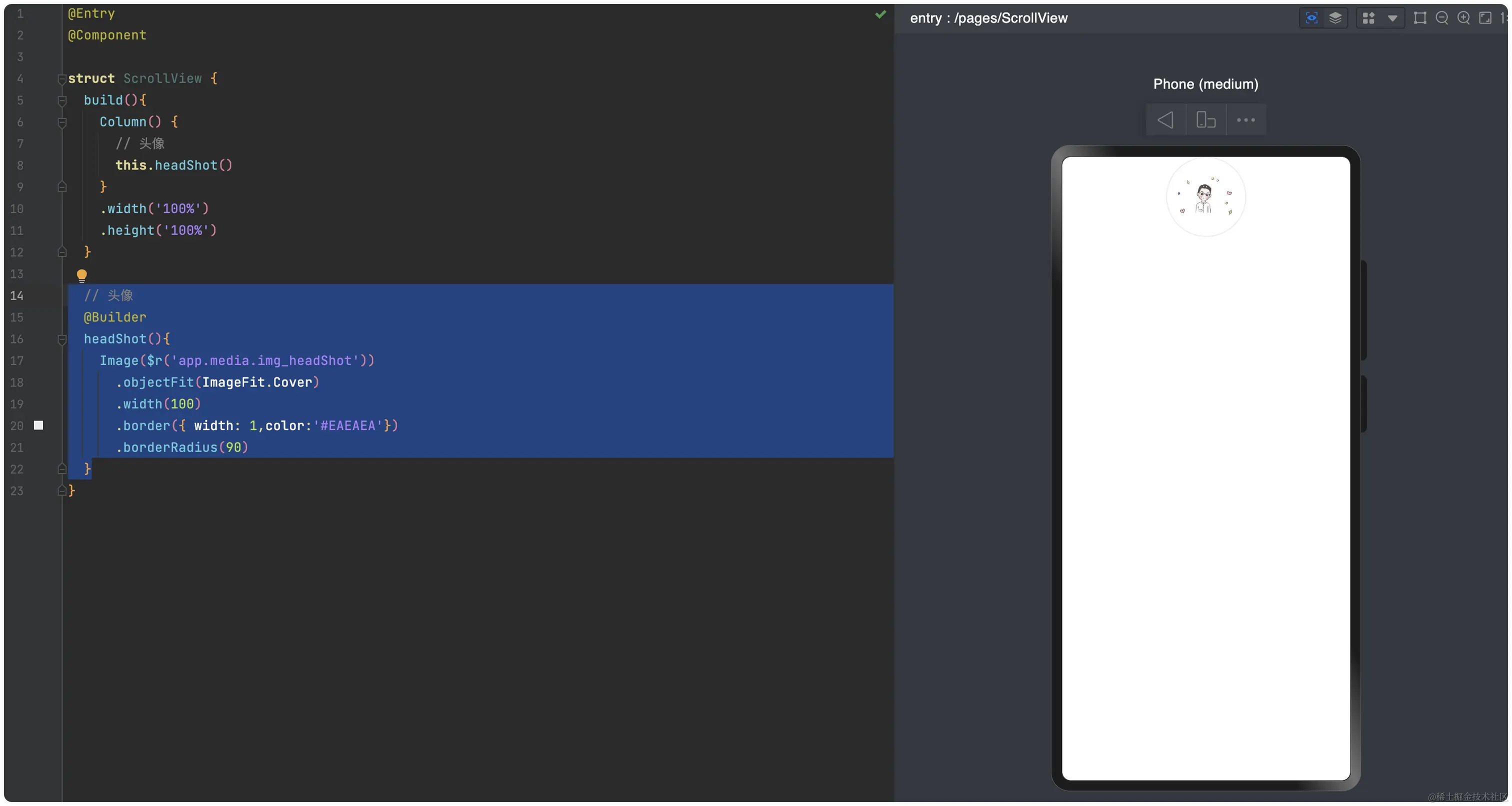Click the frame bounds icon
The image size is (1512, 806).
point(1420,18)
